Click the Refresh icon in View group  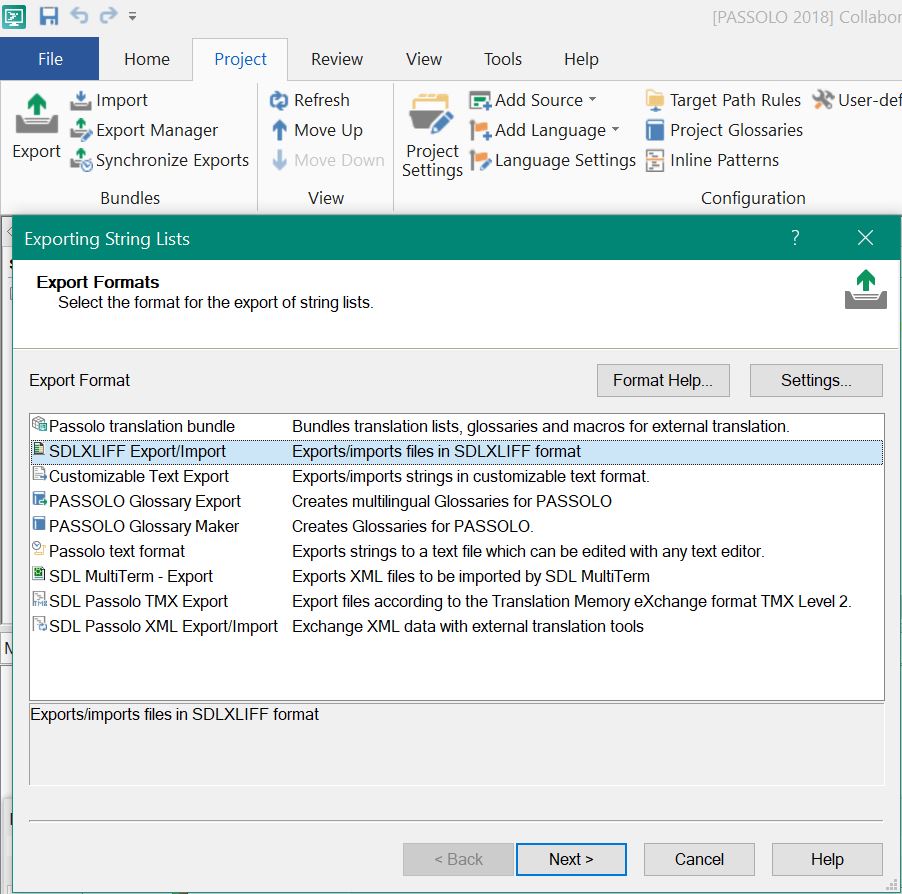point(278,100)
